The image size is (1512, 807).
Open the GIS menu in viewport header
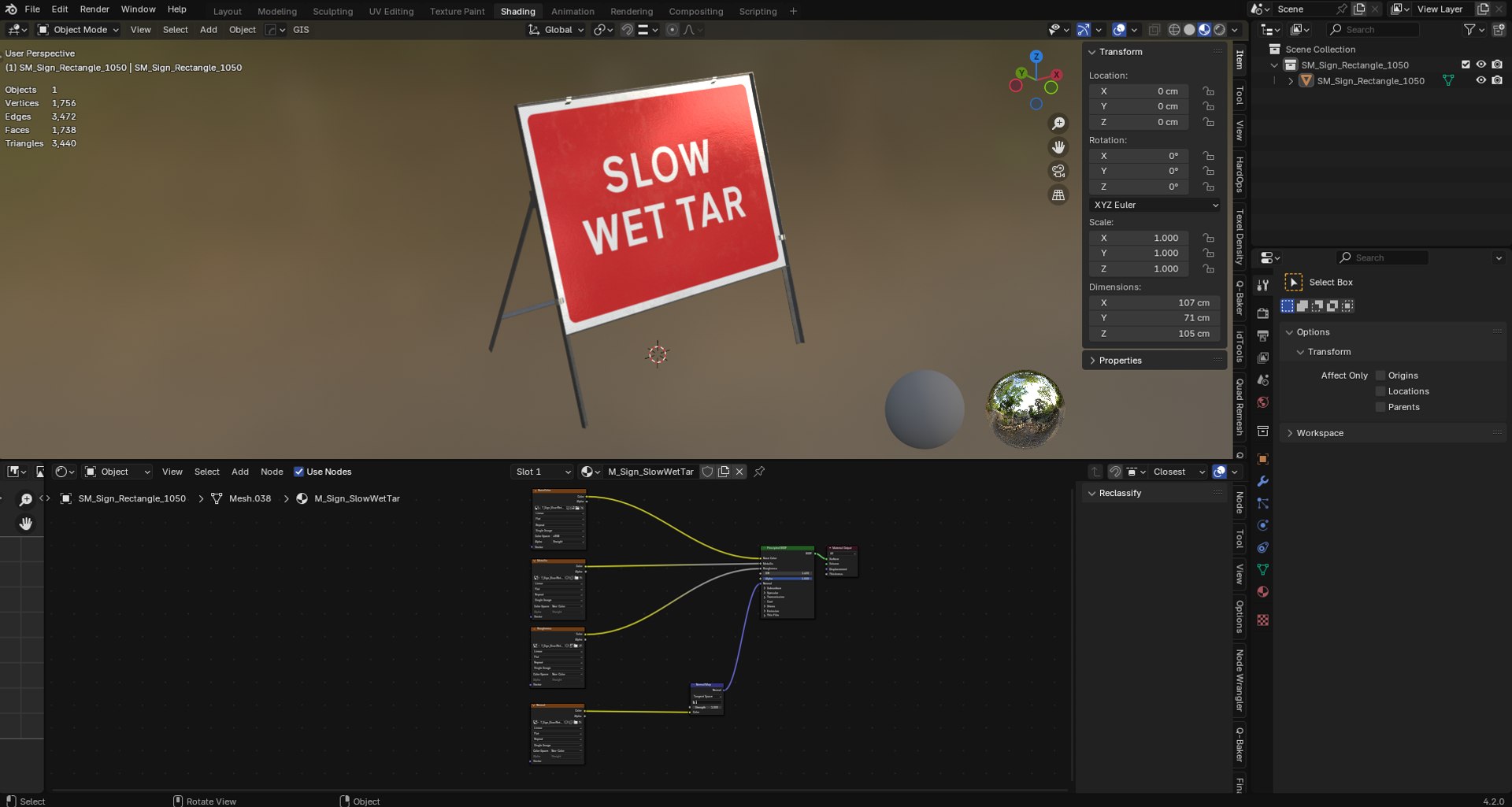pos(301,30)
